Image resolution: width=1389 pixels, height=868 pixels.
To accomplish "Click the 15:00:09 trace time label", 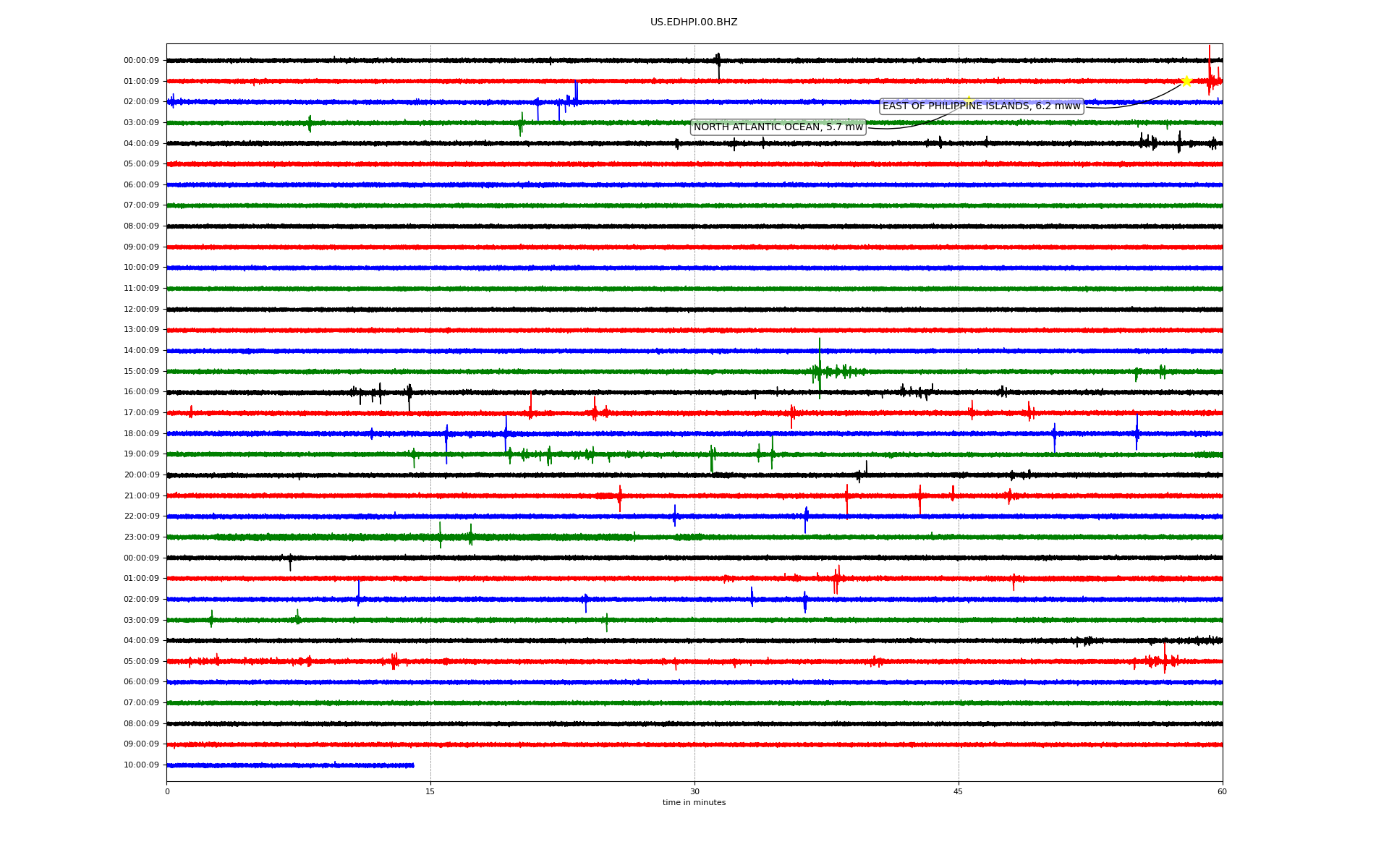I will (x=141, y=372).
